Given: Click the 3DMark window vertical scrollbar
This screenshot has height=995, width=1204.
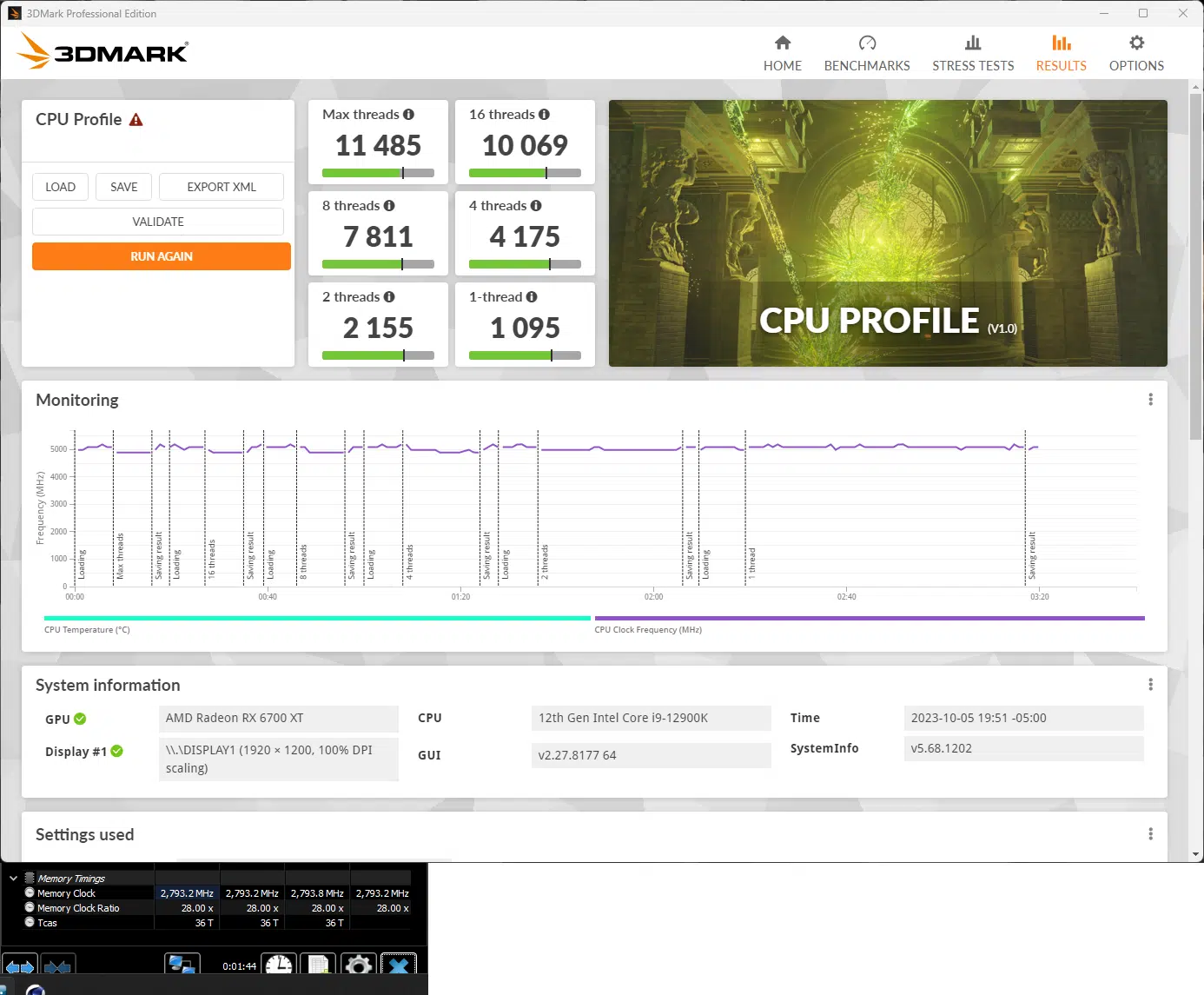Looking at the screenshot, I should click(x=1196, y=266).
